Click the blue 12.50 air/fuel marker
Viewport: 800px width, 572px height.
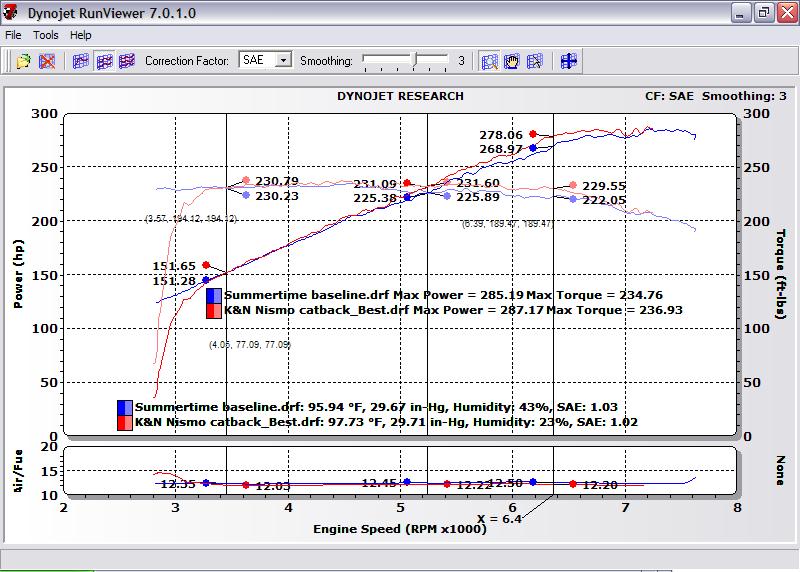pyautogui.click(x=533, y=482)
